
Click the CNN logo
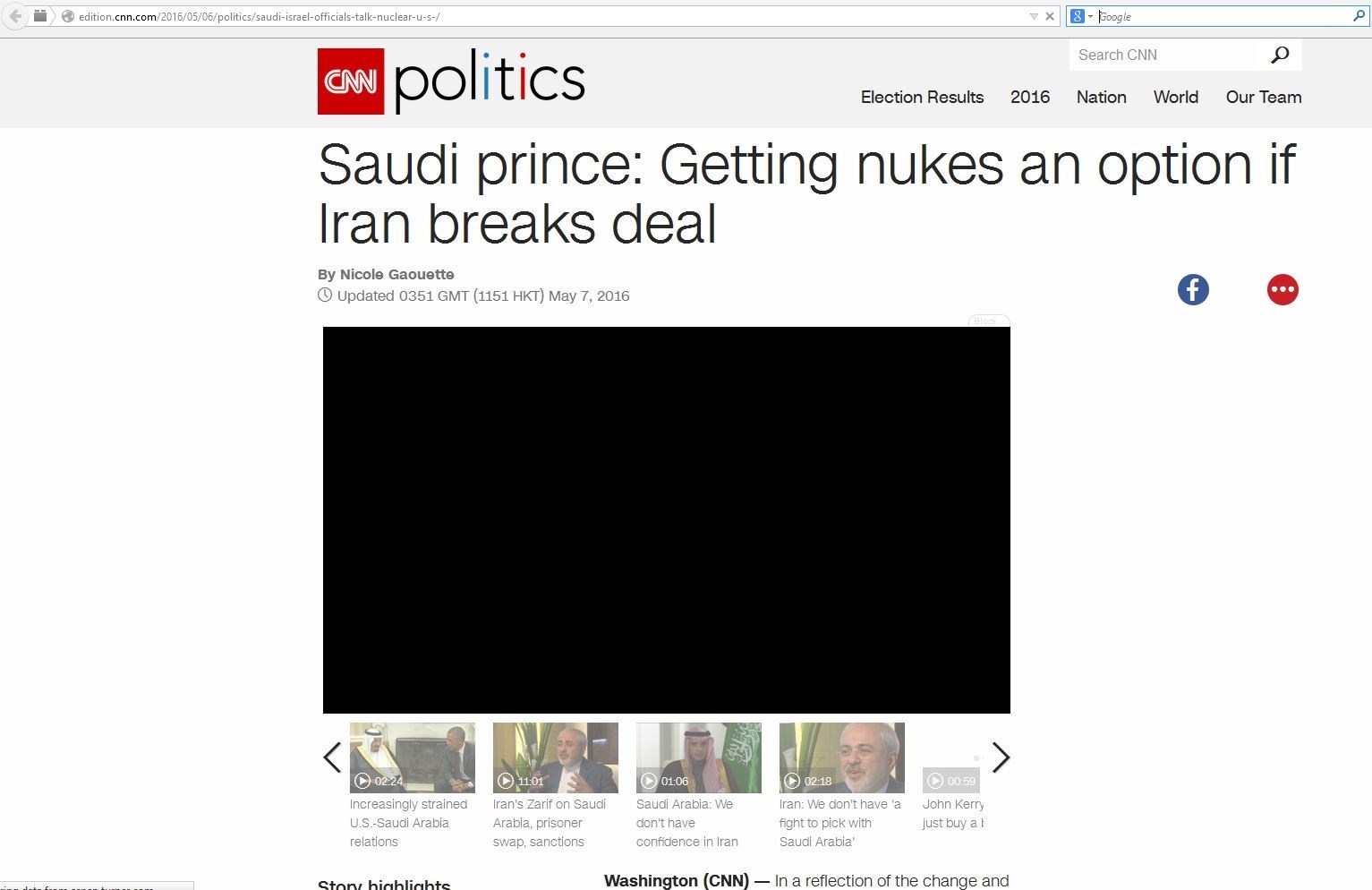351,81
